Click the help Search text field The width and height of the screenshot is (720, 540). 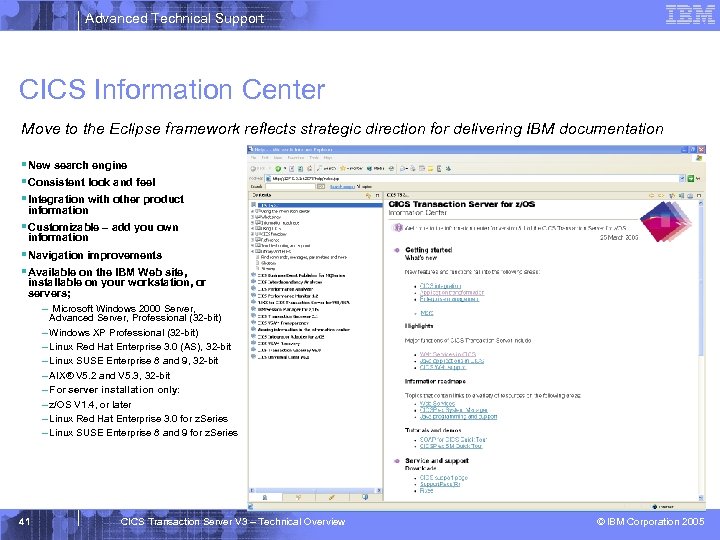point(290,186)
